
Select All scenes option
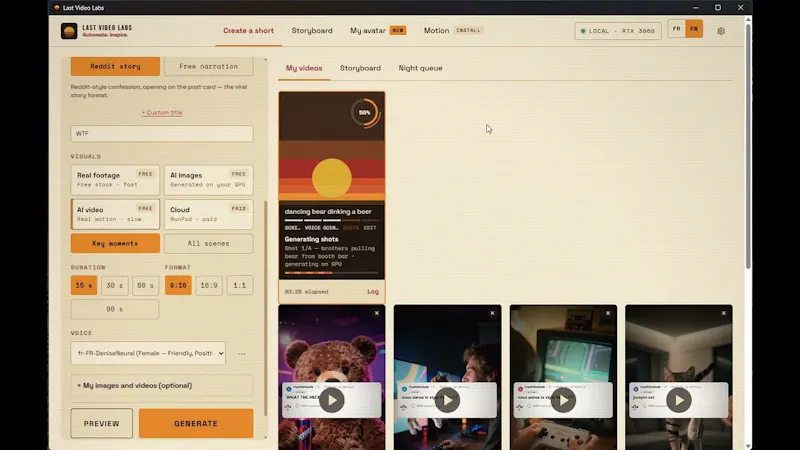click(x=209, y=243)
